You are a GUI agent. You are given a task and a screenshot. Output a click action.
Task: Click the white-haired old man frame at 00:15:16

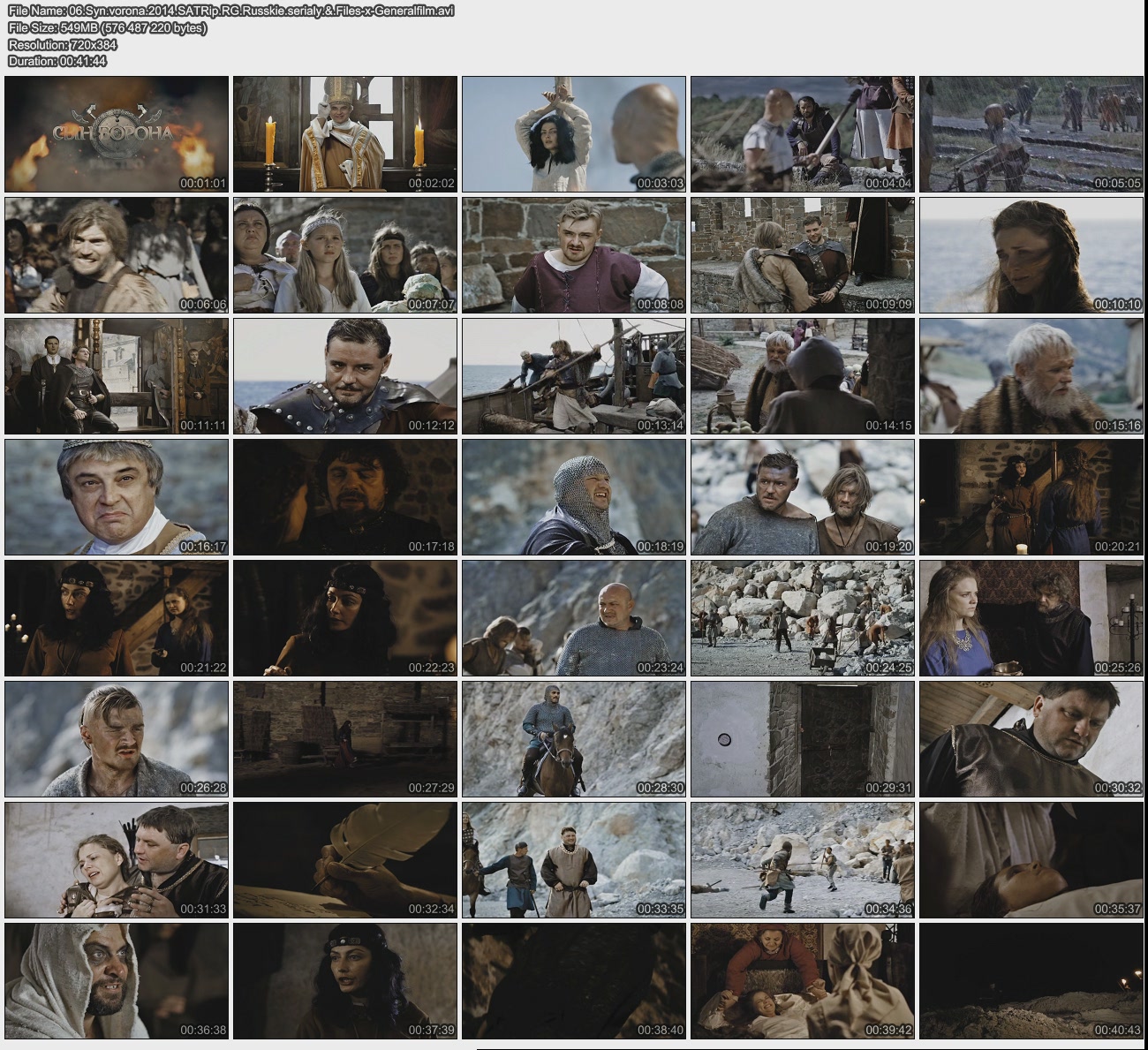1031,376
